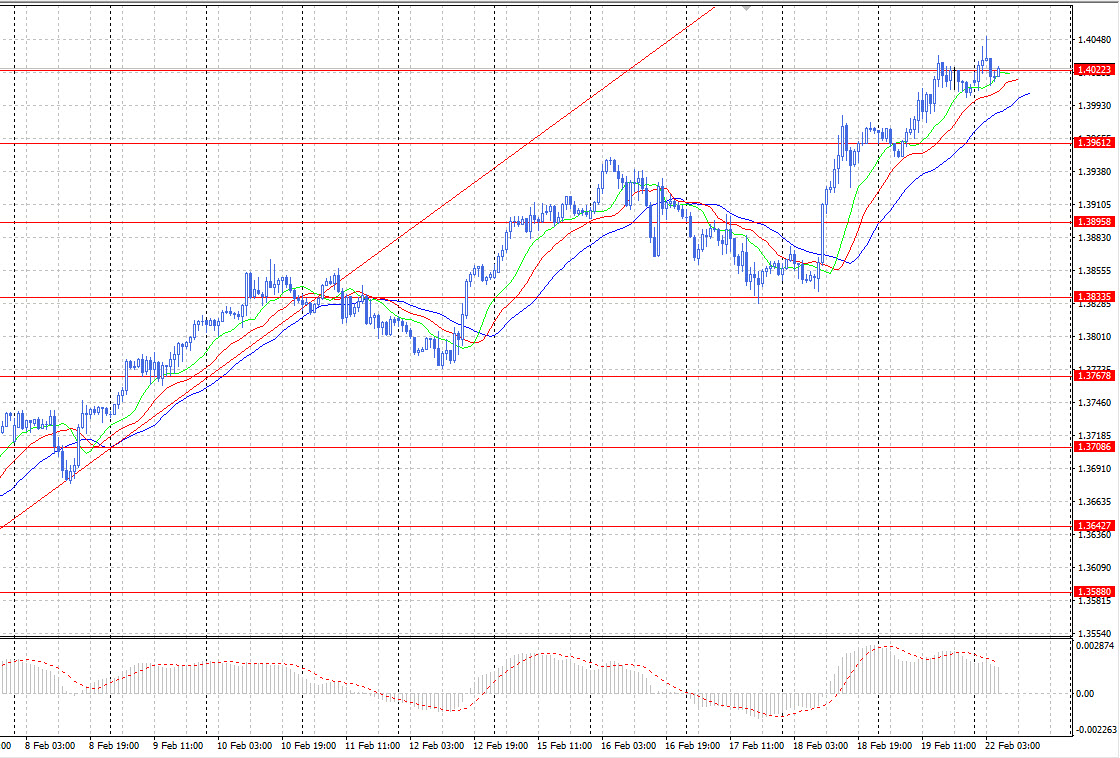
Task: Click the 1.35540 price scale value
Action: 1094,634
